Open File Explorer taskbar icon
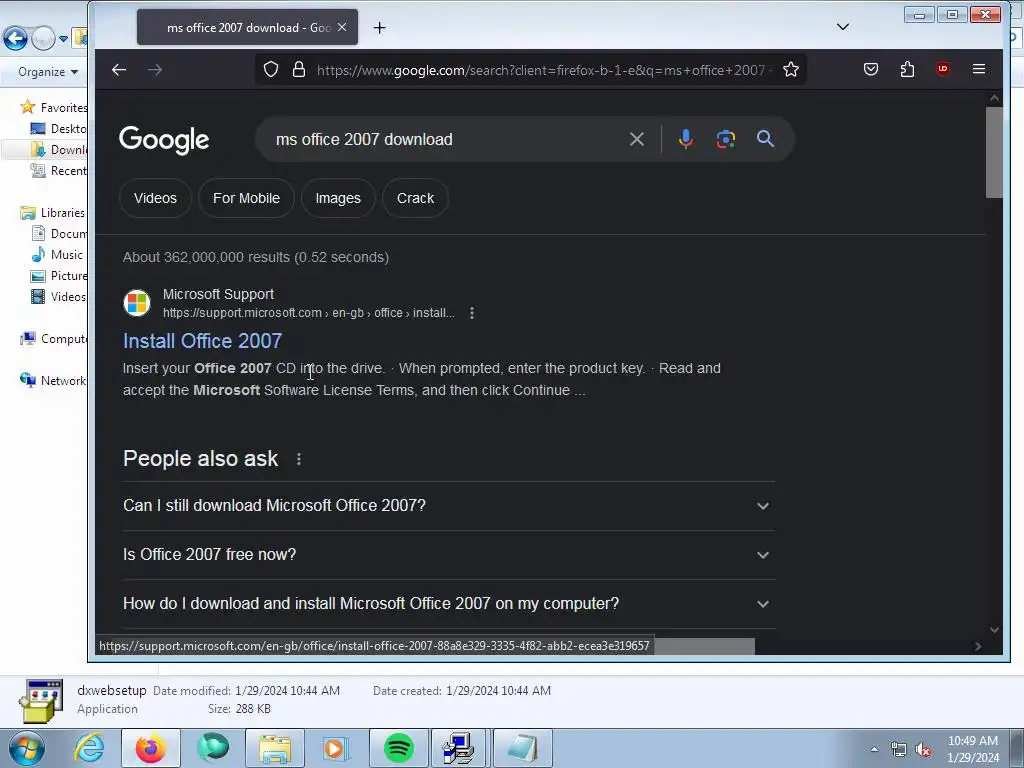This screenshot has width=1024, height=768. 275,748
